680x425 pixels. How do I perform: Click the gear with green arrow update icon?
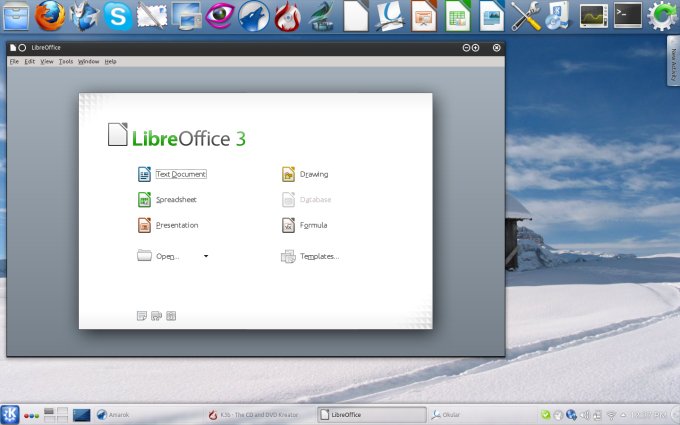662,16
